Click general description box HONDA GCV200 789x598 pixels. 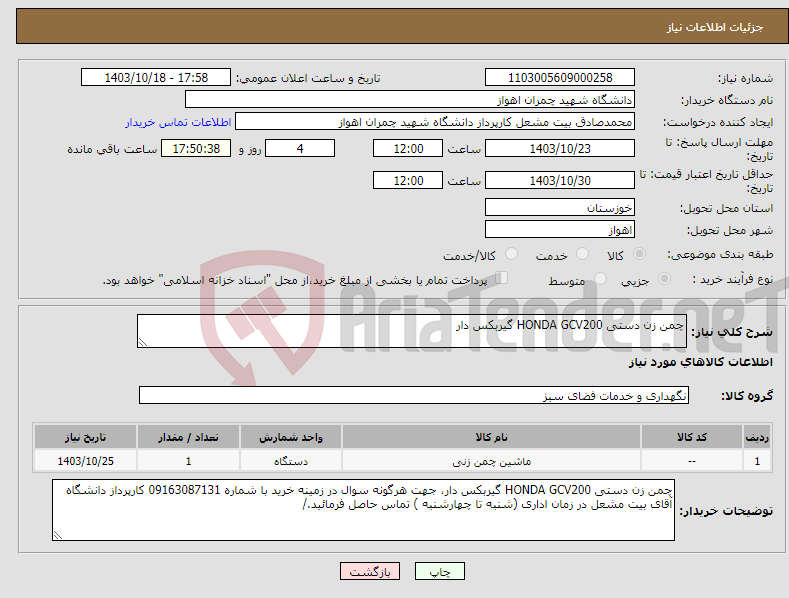coord(412,331)
